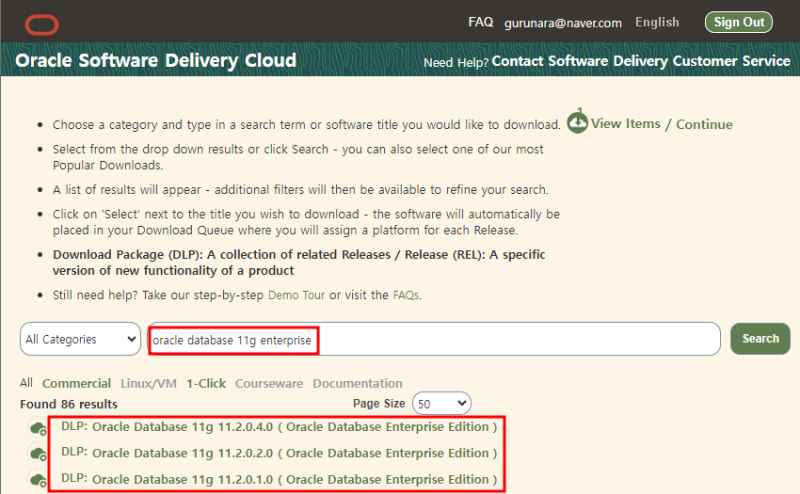Open the FAQ link in header
Screen dimensions: 800x494
coord(481,22)
